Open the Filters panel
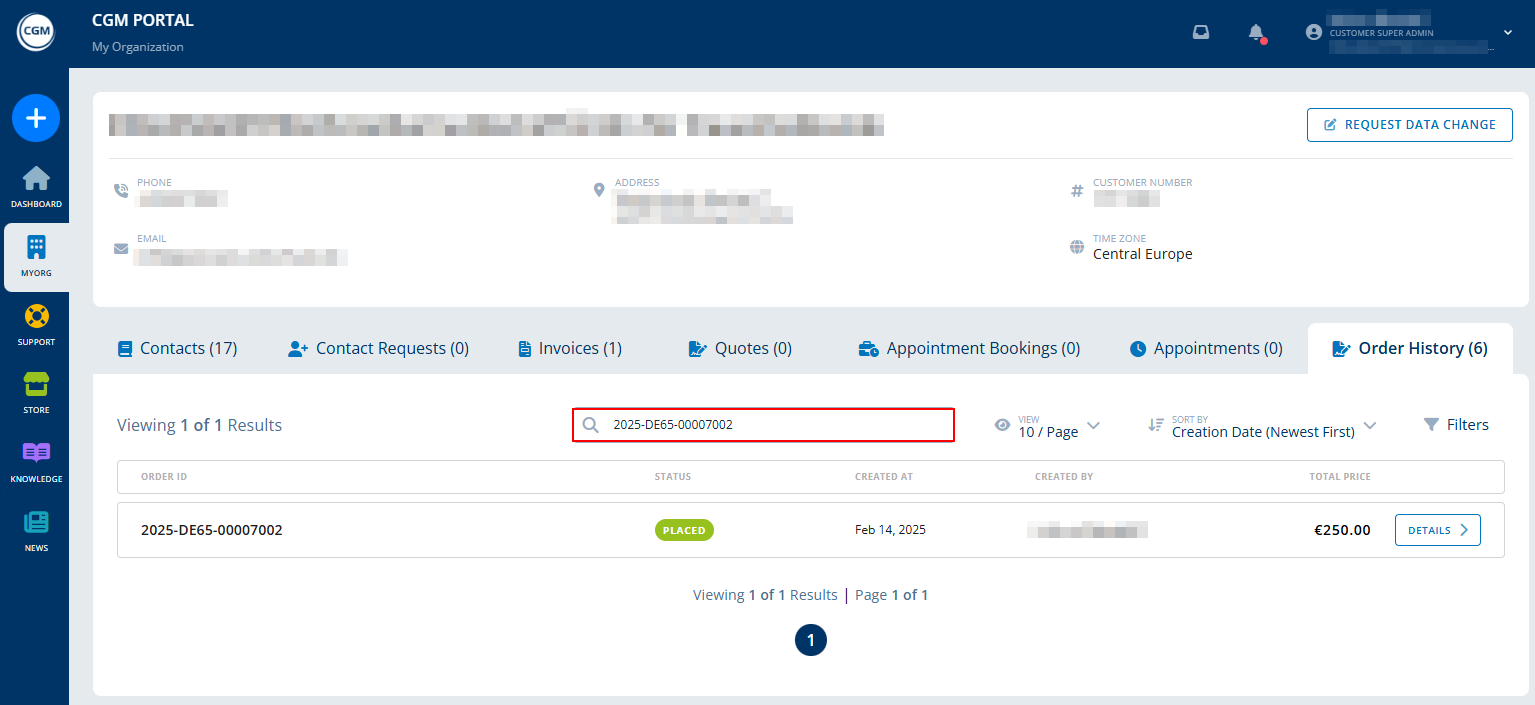This screenshot has width=1535, height=705. click(x=1456, y=424)
